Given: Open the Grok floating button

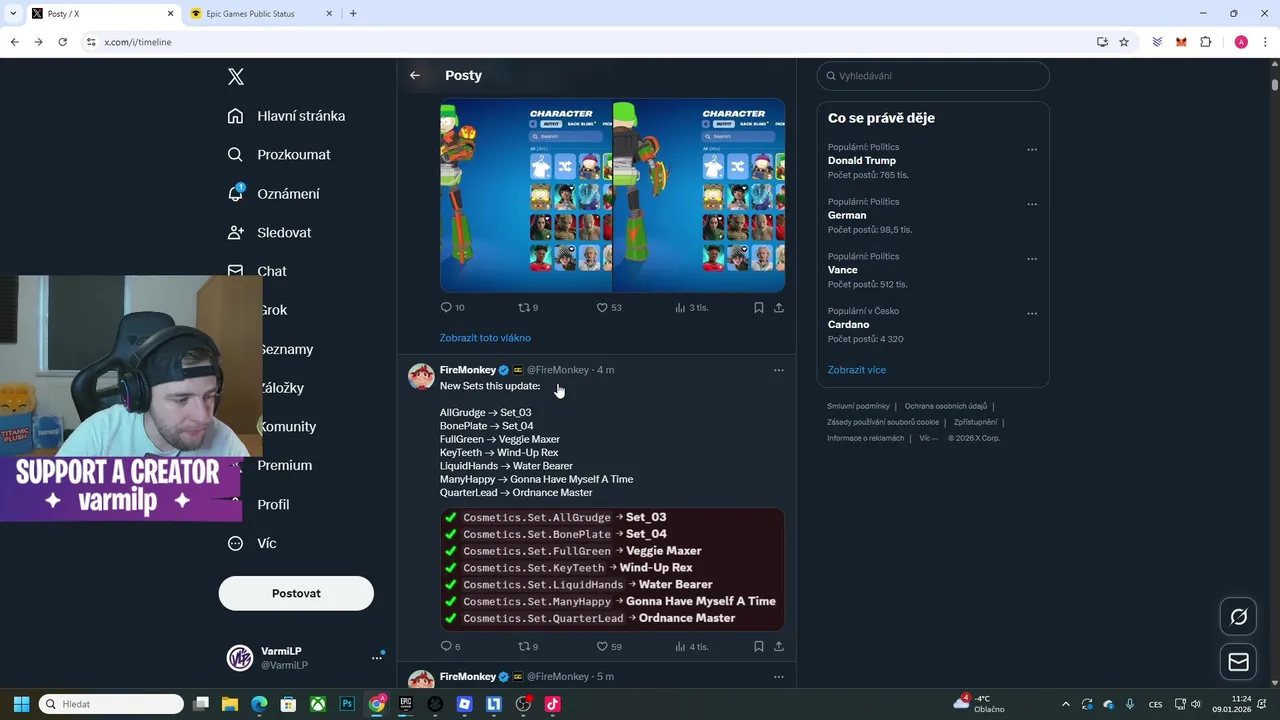Looking at the screenshot, I should [1238, 617].
